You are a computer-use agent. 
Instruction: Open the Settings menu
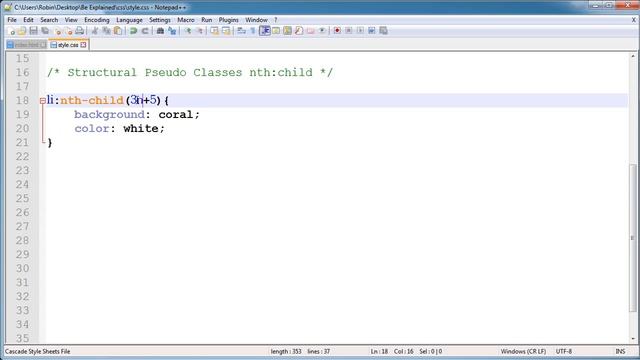tap(160, 20)
